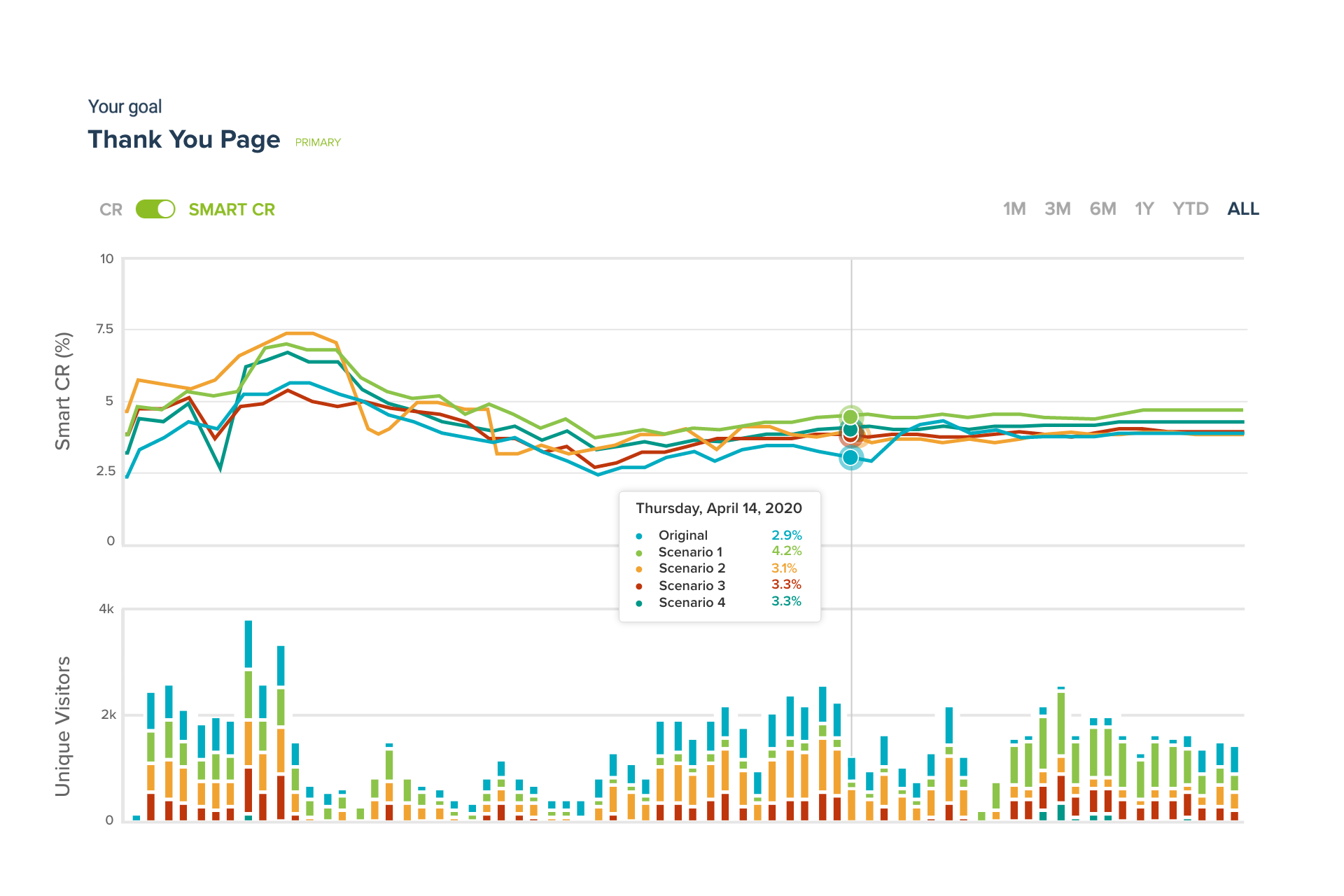Click the Scenario 1 green legend dot
1344x896 pixels.
[x=639, y=552]
